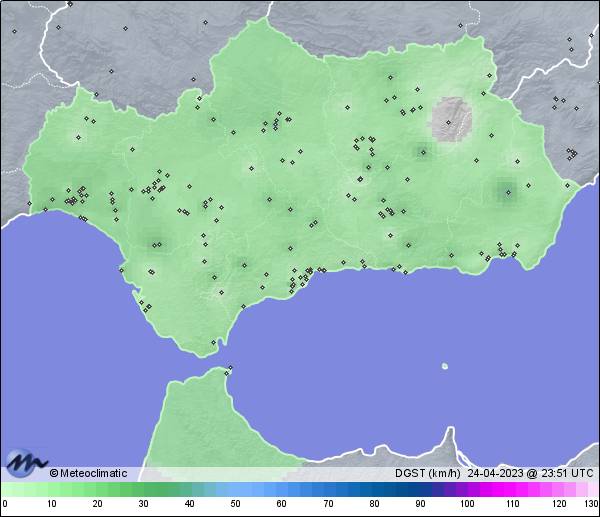Viewport: 600px width, 517px height.
Task: Click the 60 label on the legend
Action: coord(282,503)
